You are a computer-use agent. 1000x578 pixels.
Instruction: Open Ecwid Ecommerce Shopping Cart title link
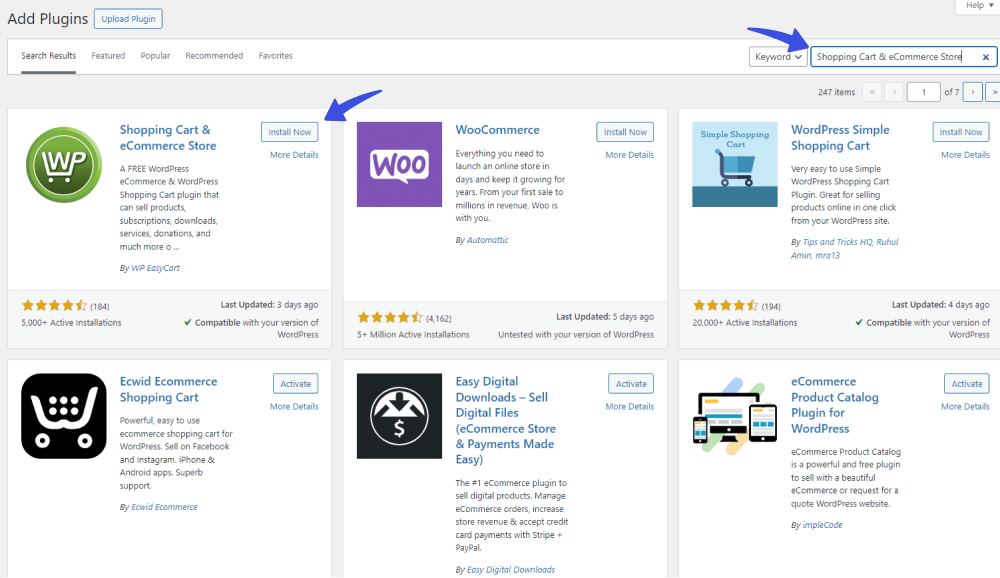(168, 389)
